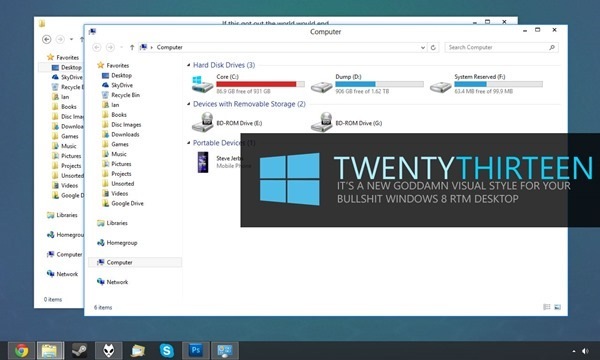Click Forward arrow in Computer window

(x=110, y=47)
